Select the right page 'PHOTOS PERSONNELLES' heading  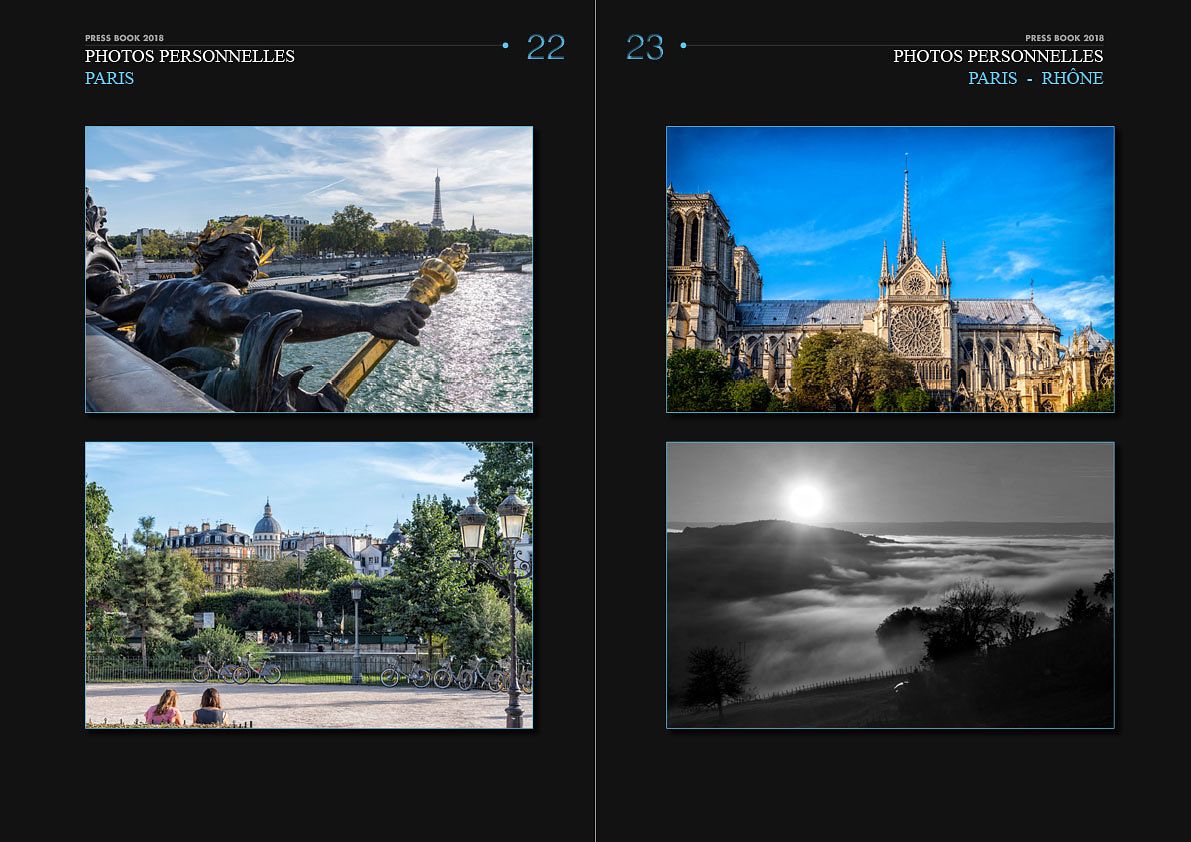(x=998, y=56)
